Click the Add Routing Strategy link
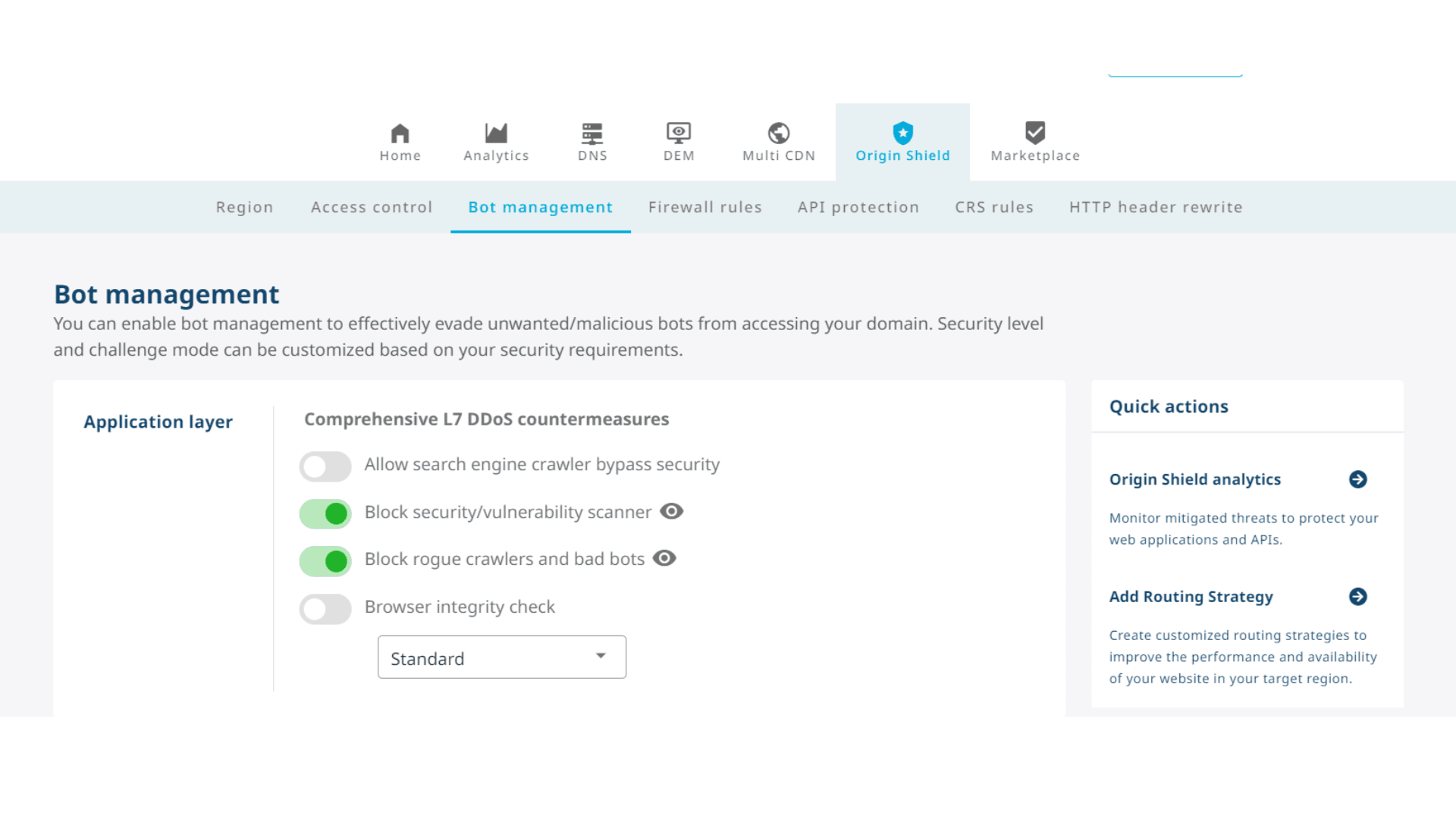The width and height of the screenshot is (1456, 819). 1191,597
